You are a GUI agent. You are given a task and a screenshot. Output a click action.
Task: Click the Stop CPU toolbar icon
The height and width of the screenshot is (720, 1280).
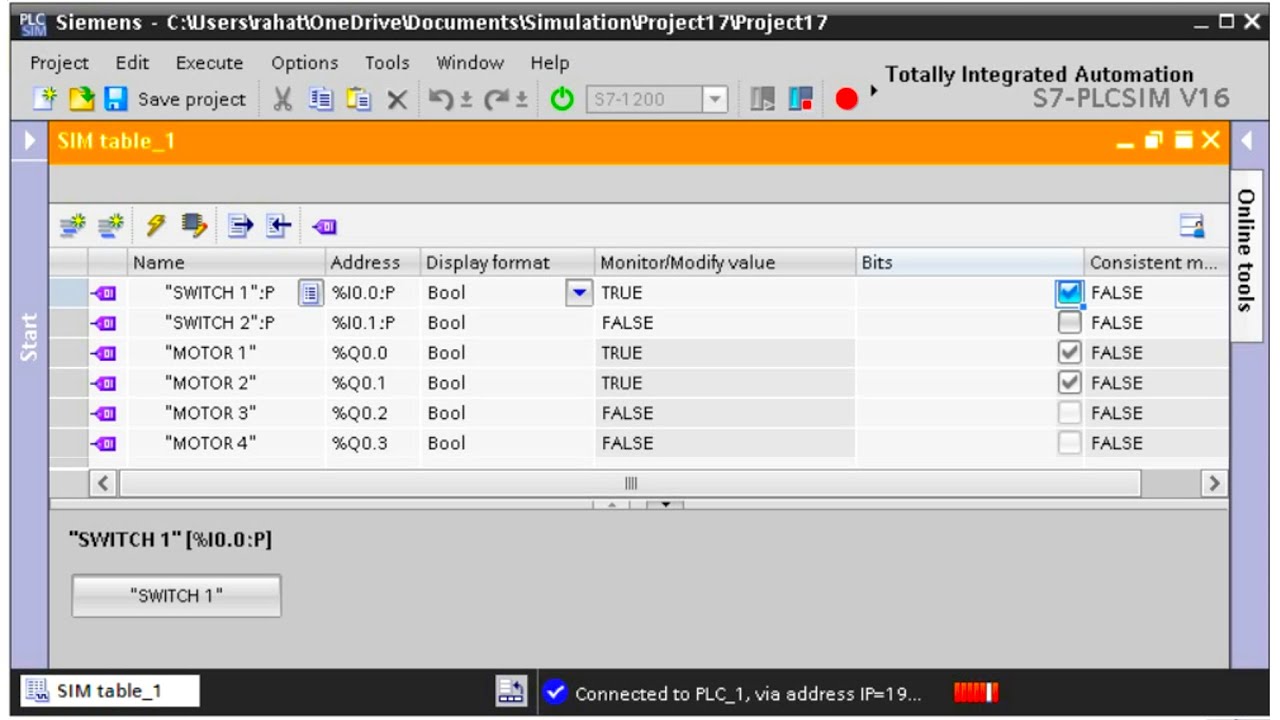pos(801,99)
